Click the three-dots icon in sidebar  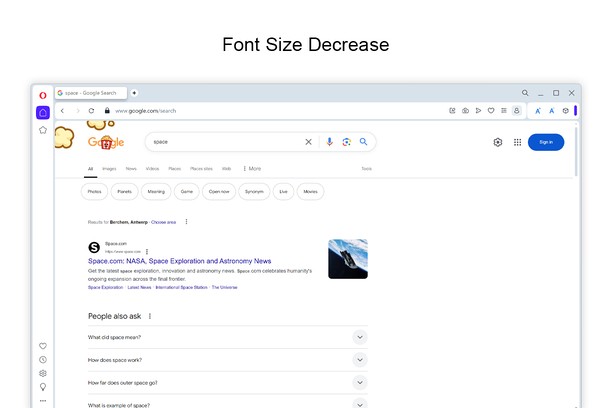pyautogui.click(x=43, y=401)
